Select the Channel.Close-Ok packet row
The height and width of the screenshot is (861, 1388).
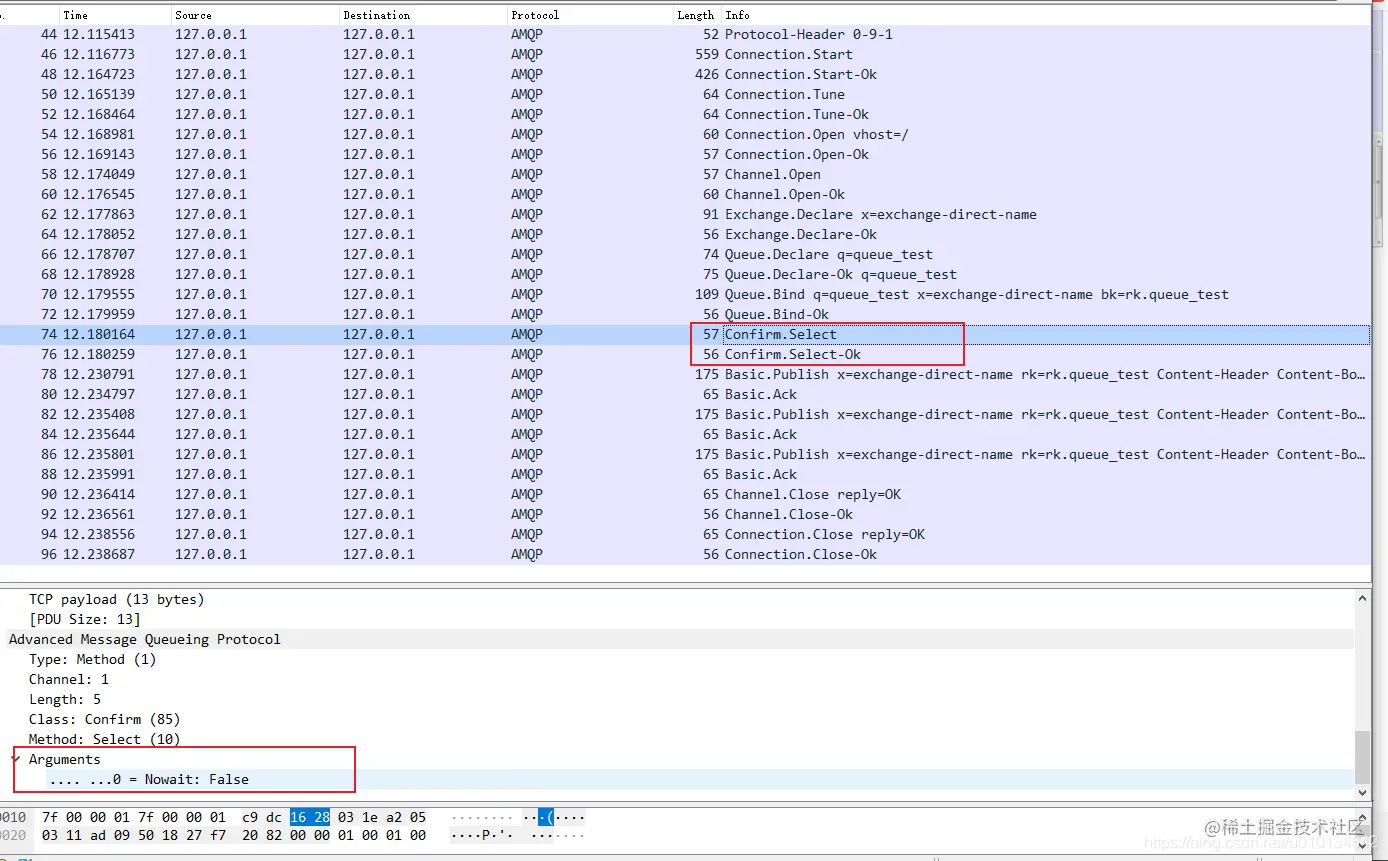click(685, 514)
